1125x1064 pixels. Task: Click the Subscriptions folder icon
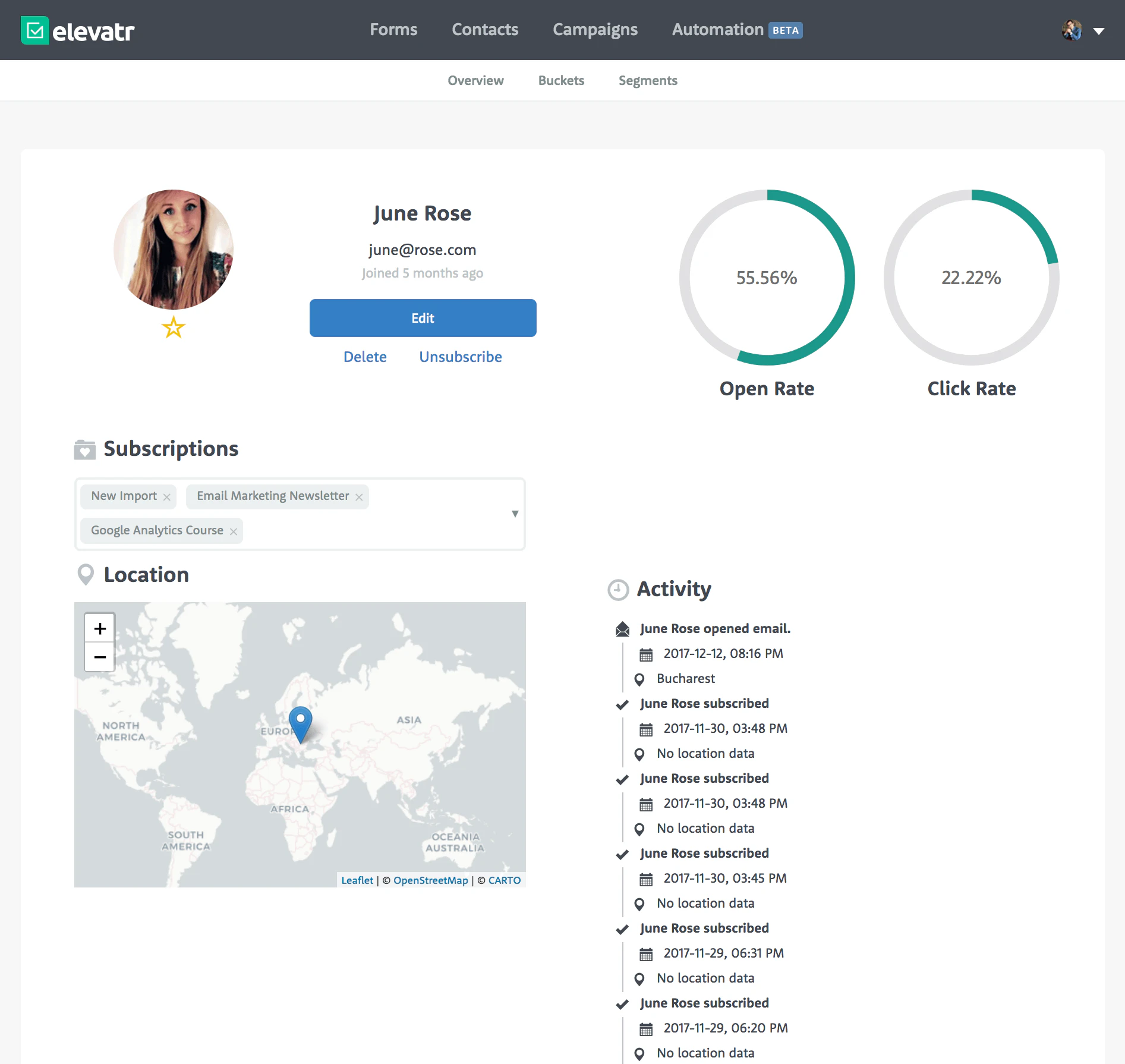point(85,449)
